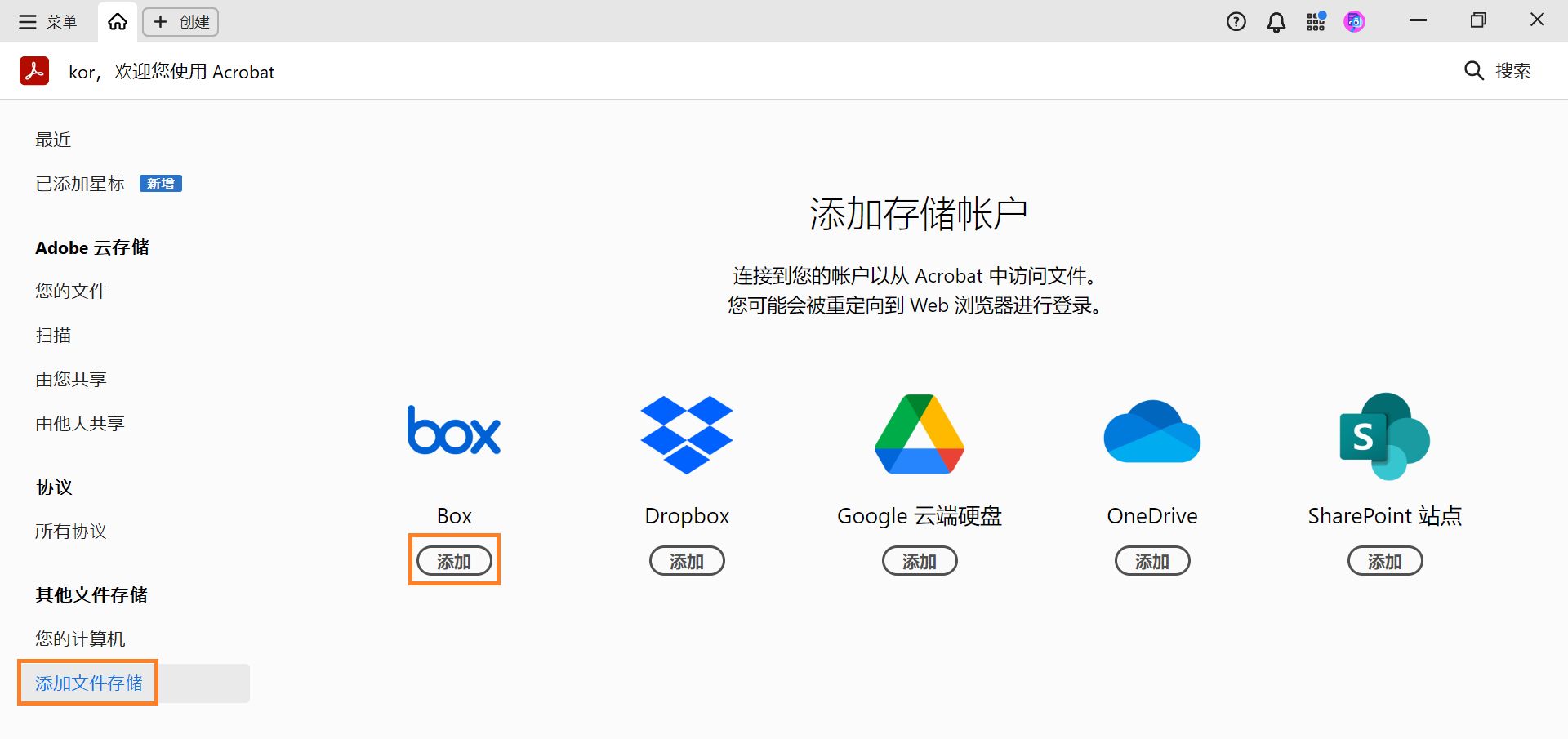Click the SharePoint 站点 logo
The height and width of the screenshot is (739, 1568).
click(x=1384, y=435)
